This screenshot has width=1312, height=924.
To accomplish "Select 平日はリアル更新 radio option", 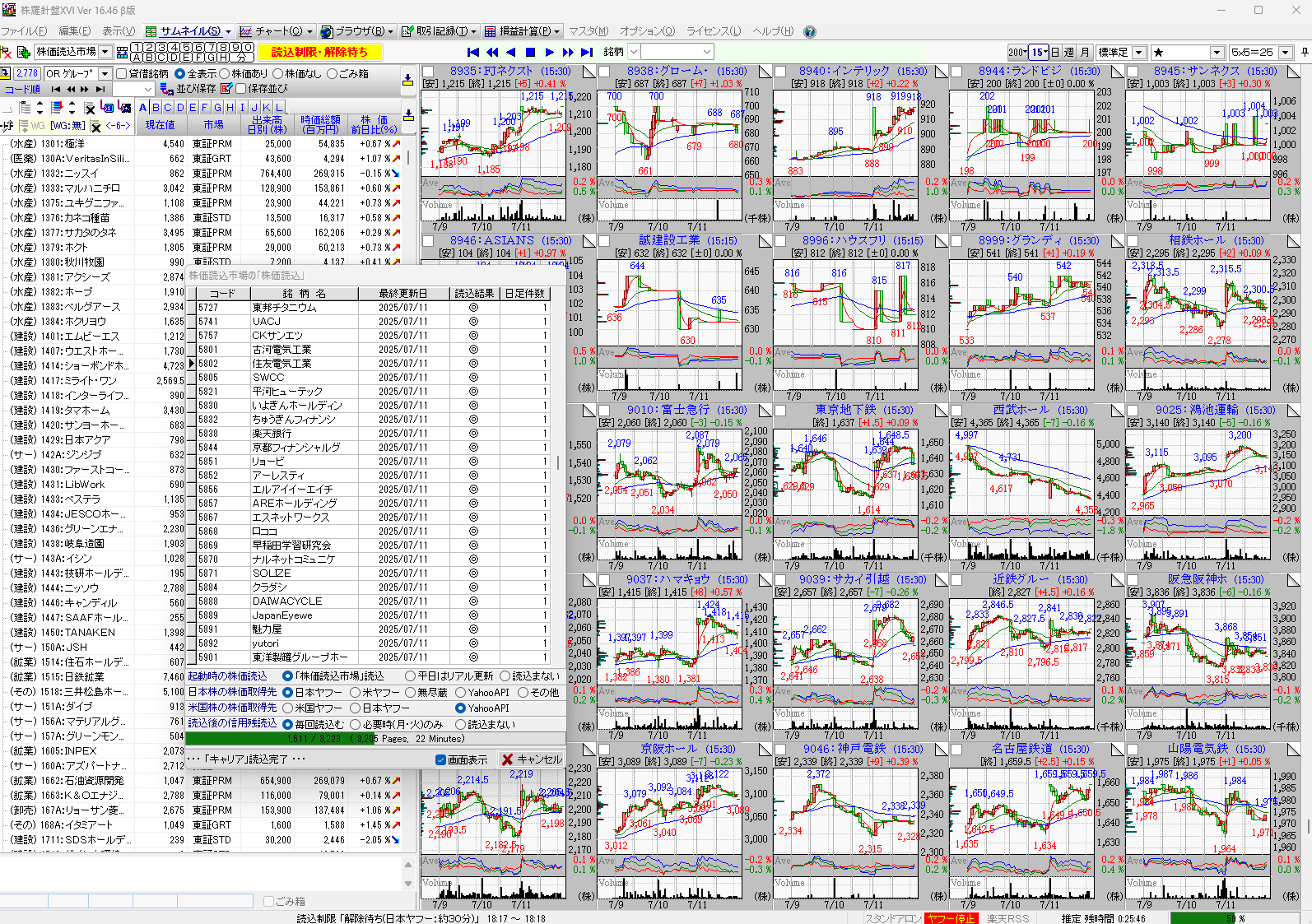I will coord(410,676).
